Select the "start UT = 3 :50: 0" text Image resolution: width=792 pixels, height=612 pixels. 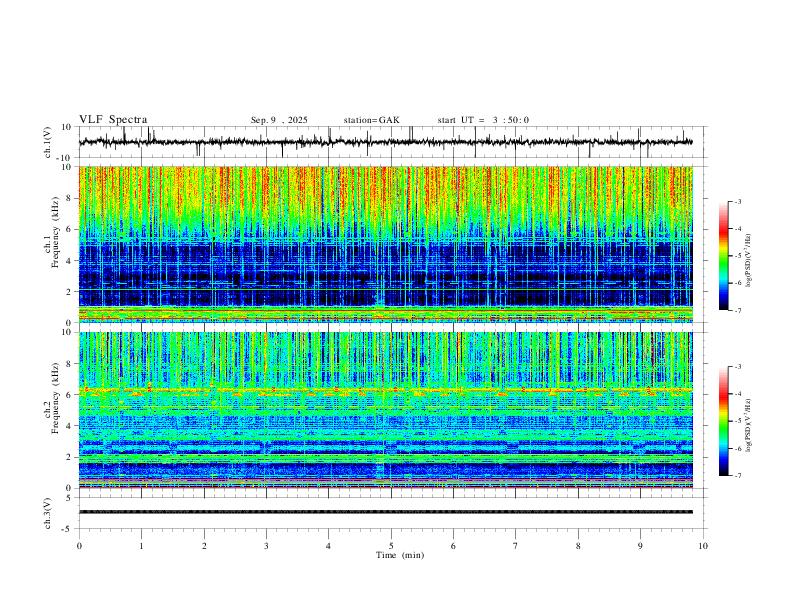coord(483,120)
